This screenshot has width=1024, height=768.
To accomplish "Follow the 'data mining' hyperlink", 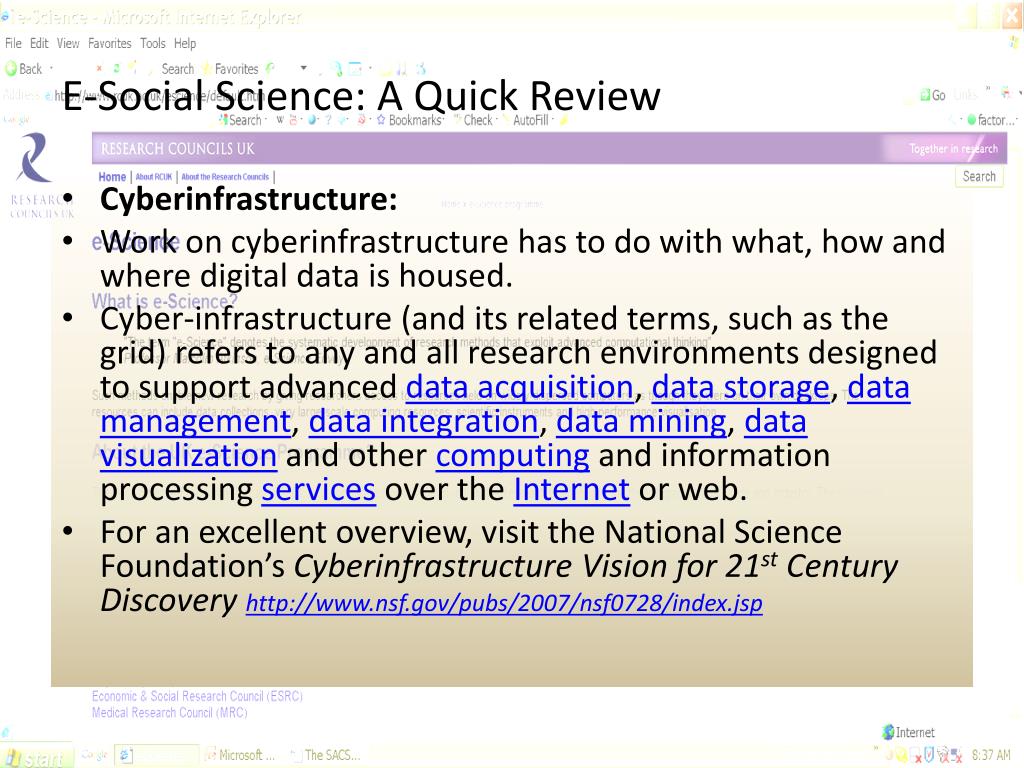I will coord(641,421).
